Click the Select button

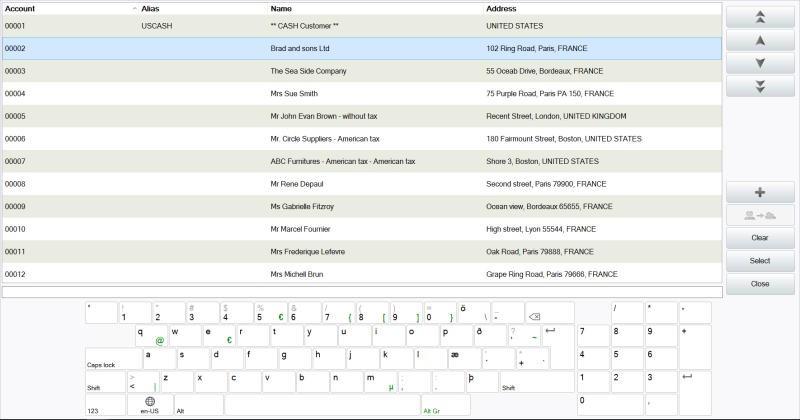(x=760, y=261)
